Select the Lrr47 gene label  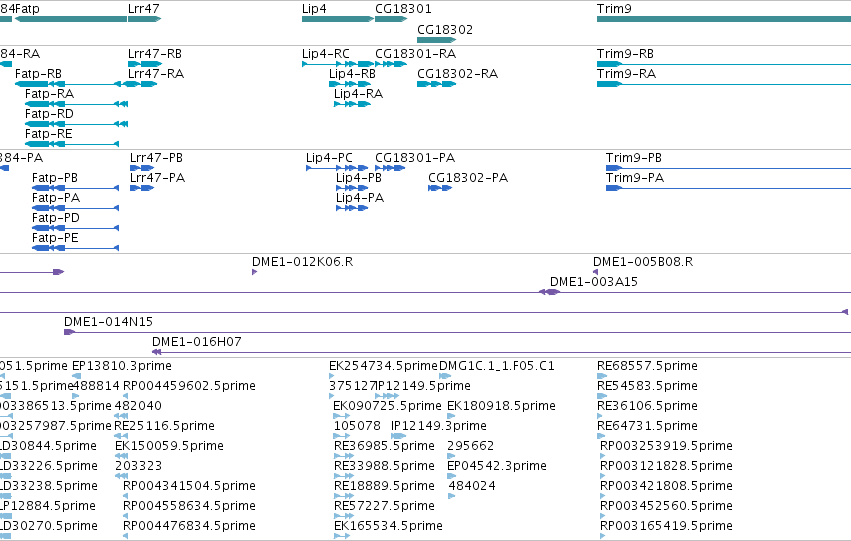(144, 9)
